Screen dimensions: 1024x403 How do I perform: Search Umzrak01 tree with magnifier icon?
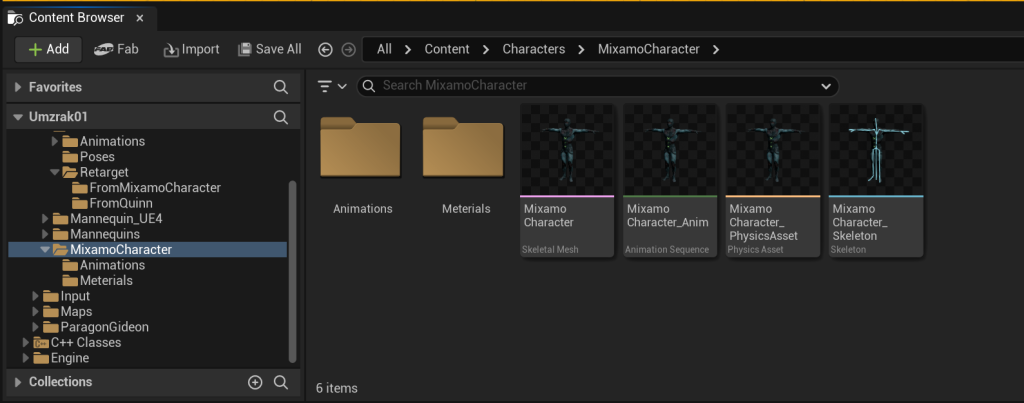[x=281, y=117]
